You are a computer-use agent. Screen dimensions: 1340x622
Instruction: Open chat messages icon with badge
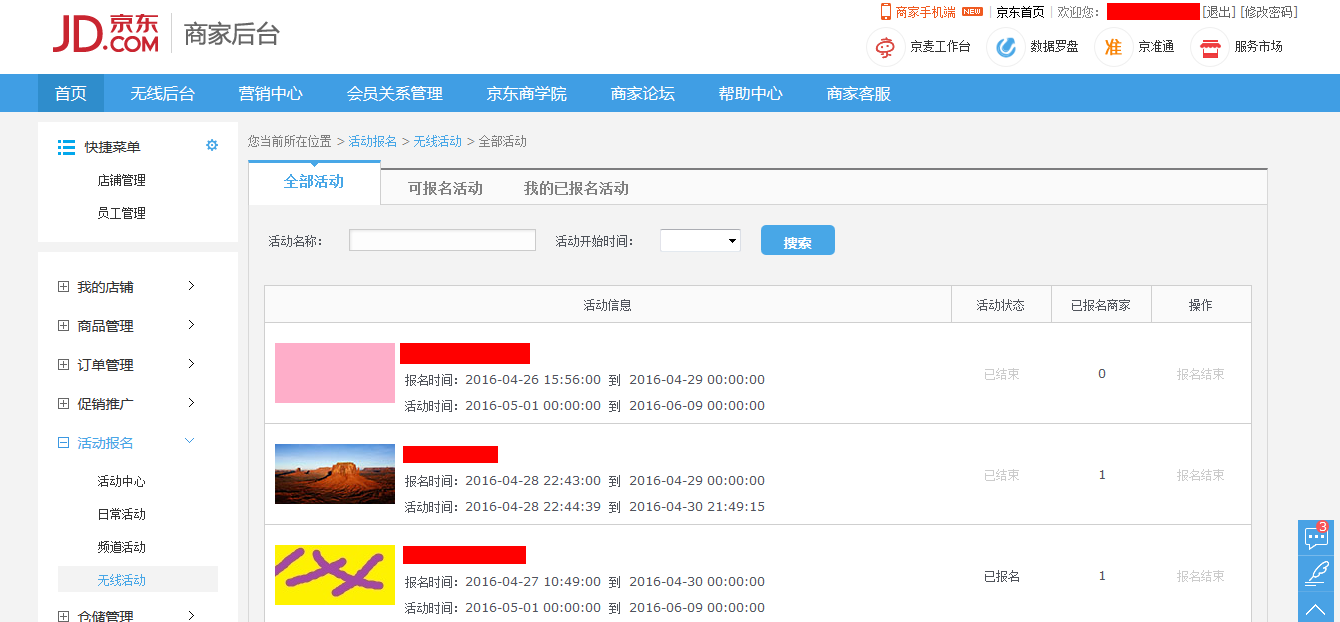pos(1316,538)
